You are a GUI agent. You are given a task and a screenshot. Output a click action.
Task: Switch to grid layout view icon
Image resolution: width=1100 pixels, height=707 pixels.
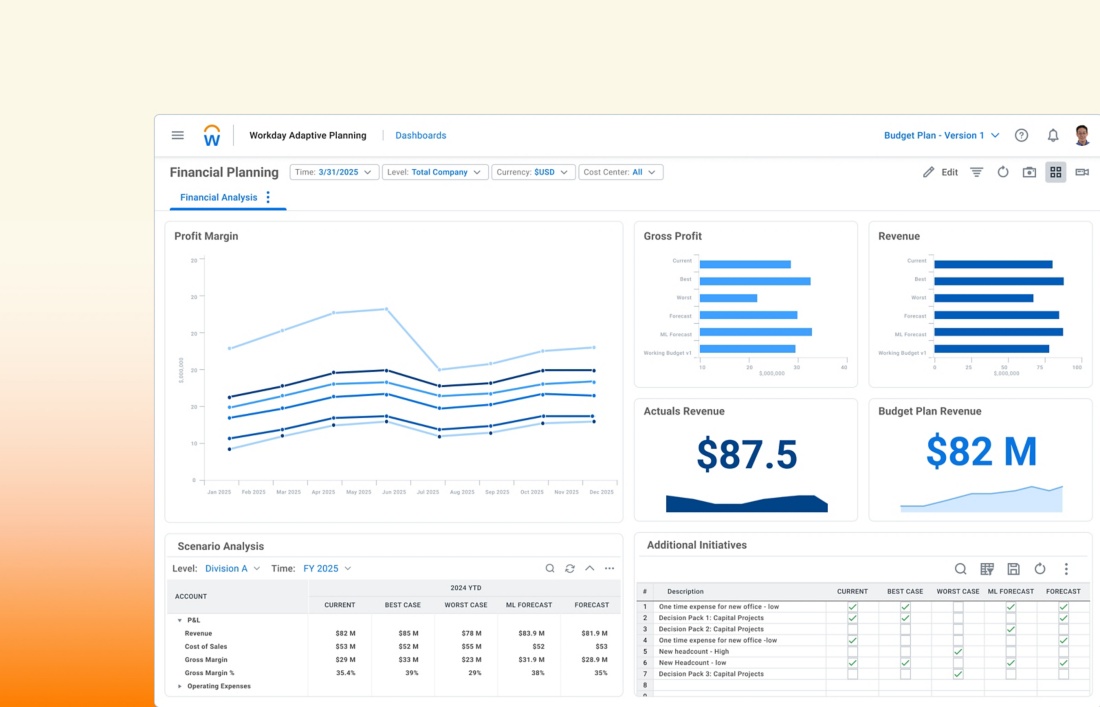point(1055,172)
